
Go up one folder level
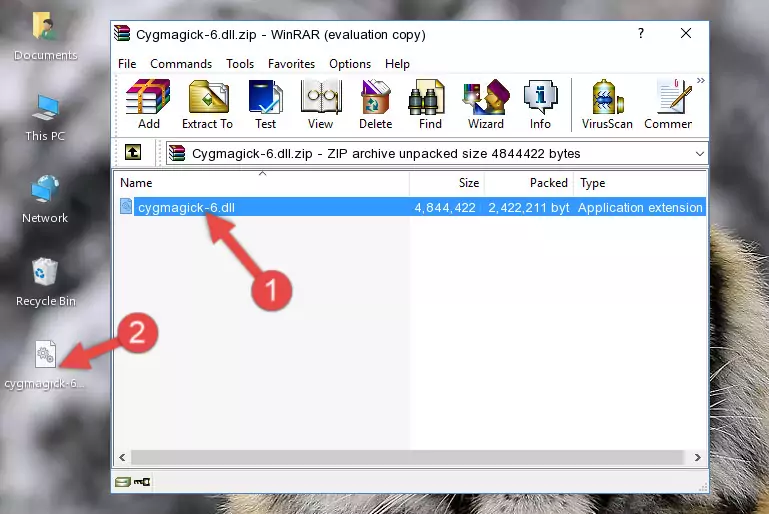(x=133, y=153)
